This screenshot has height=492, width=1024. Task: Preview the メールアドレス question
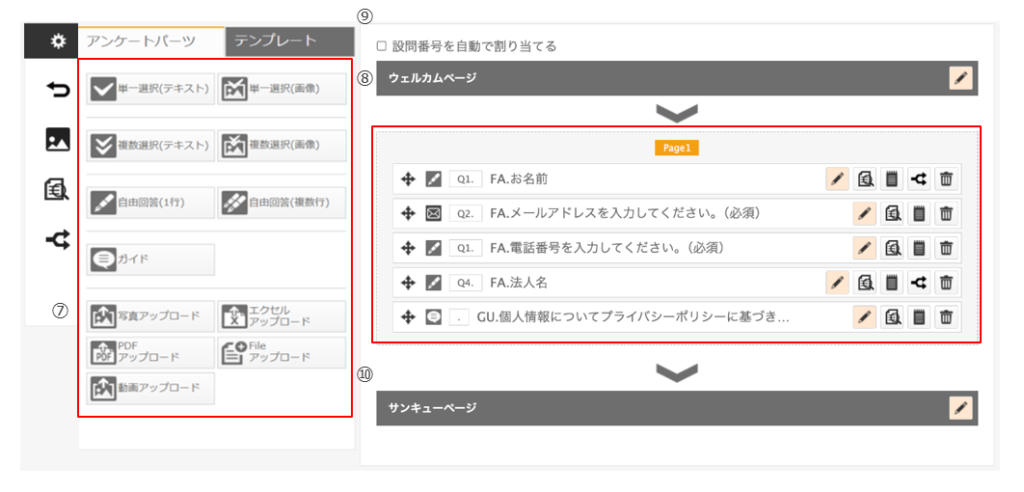(x=893, y=214)
